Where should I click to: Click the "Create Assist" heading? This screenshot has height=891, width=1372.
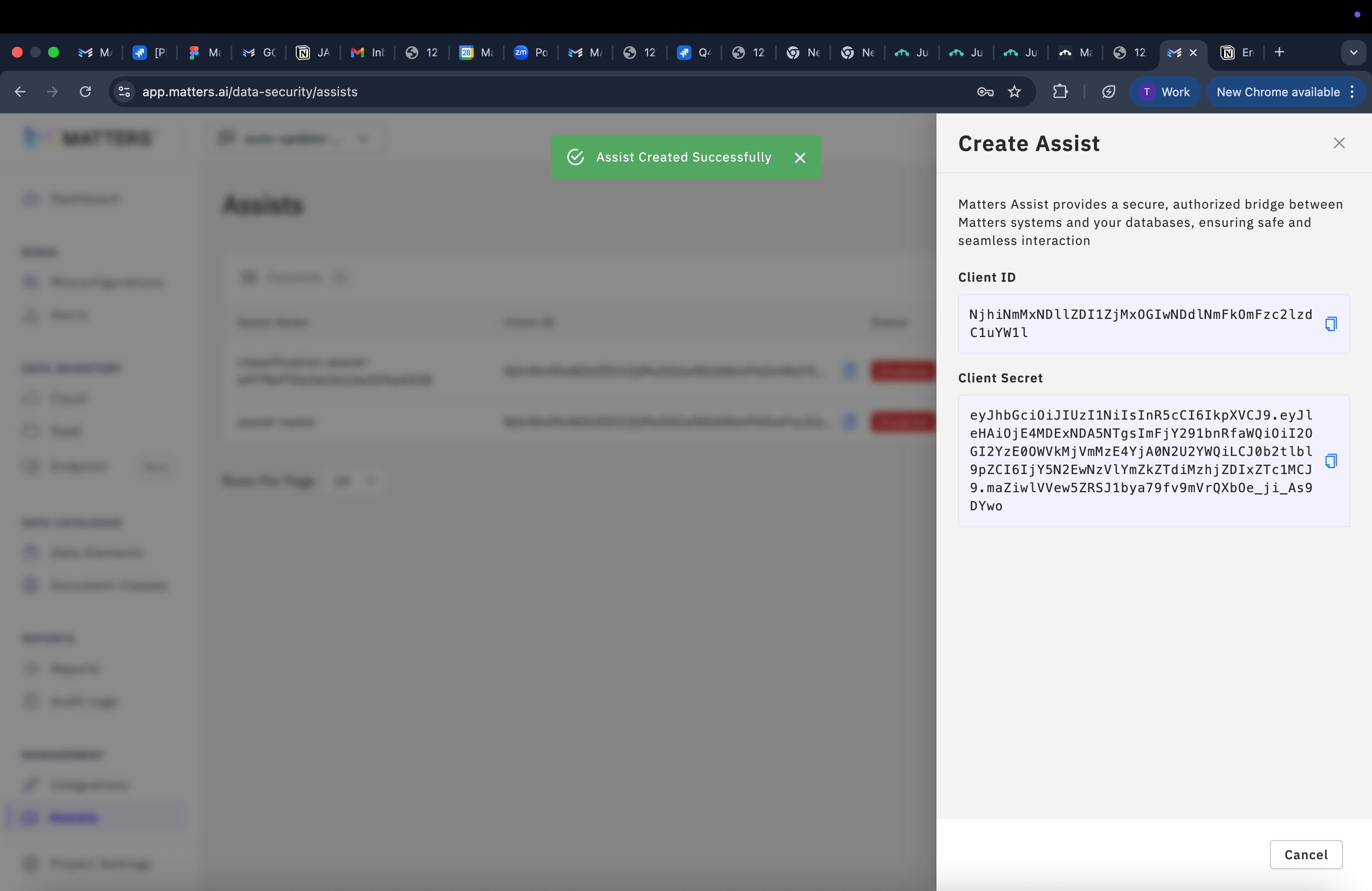1029,143
